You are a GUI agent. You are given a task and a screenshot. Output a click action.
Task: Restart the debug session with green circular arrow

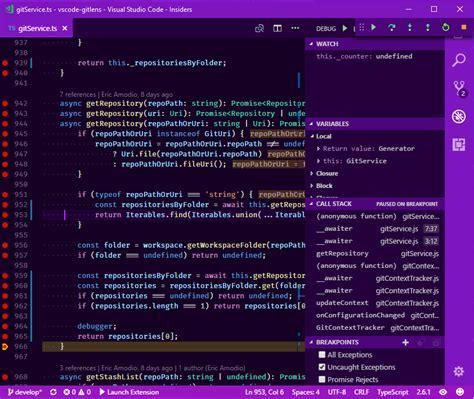[446, 27]
